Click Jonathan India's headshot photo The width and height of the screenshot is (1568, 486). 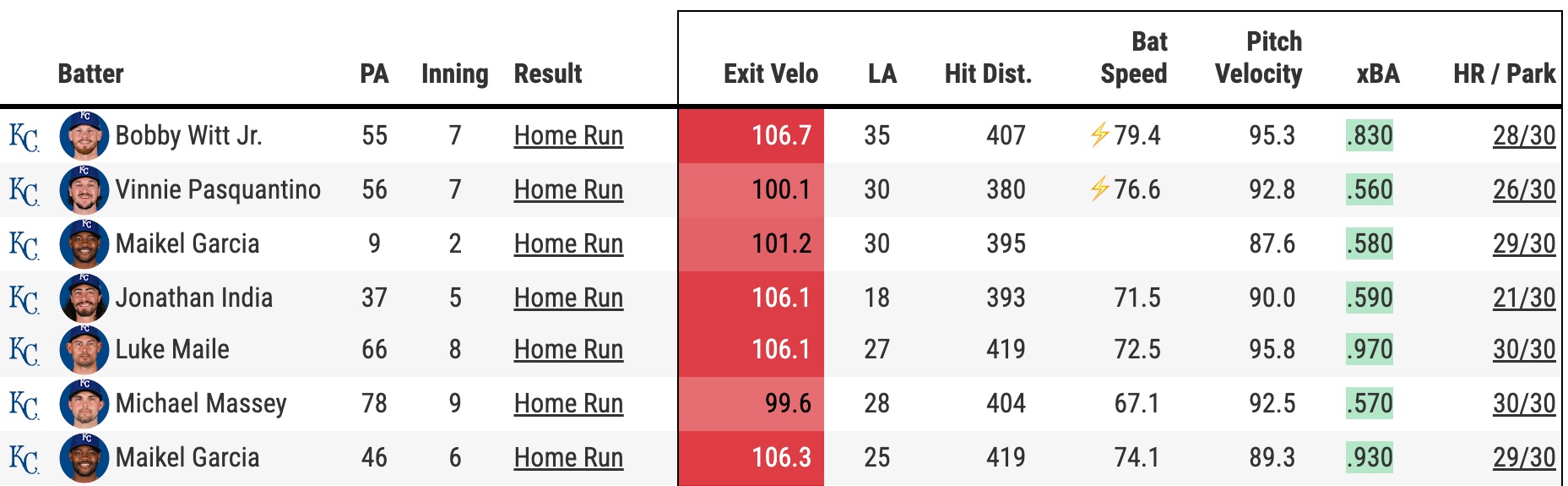coord(84,298)
